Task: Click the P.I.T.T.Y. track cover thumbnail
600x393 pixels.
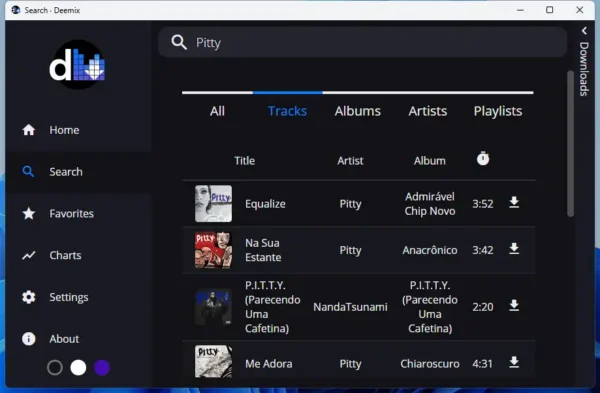Action: 214,307
